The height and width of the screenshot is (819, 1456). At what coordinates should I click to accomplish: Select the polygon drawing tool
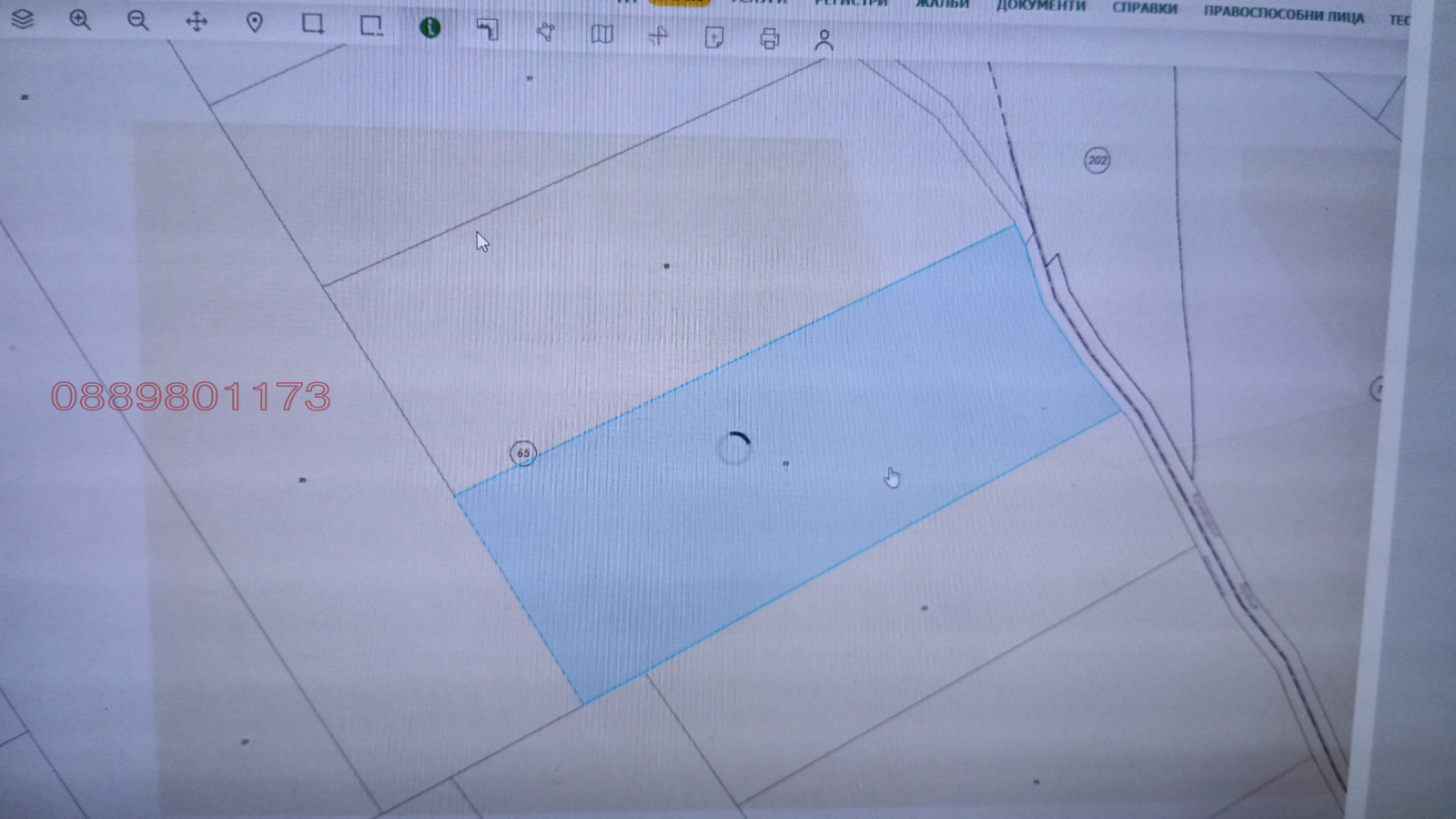545,33
